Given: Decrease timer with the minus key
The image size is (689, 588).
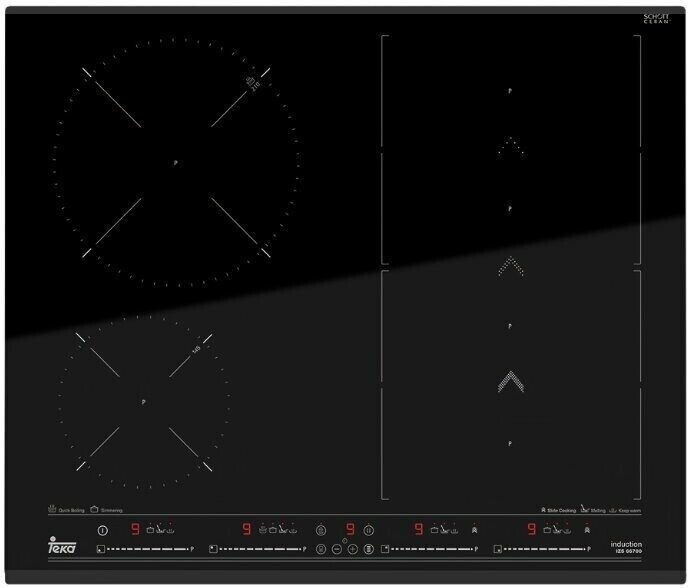Looking at the screenshot, I should [337, 549].
